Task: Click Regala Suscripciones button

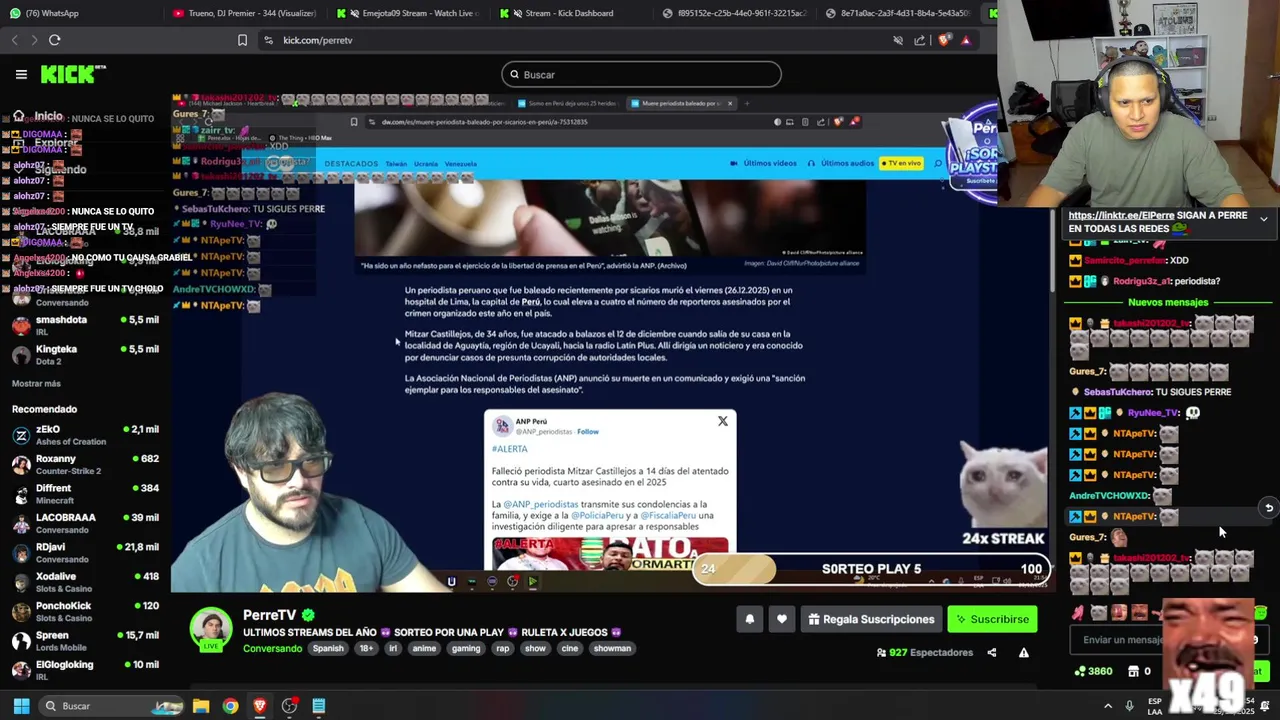Action: (x=870, y=620)
